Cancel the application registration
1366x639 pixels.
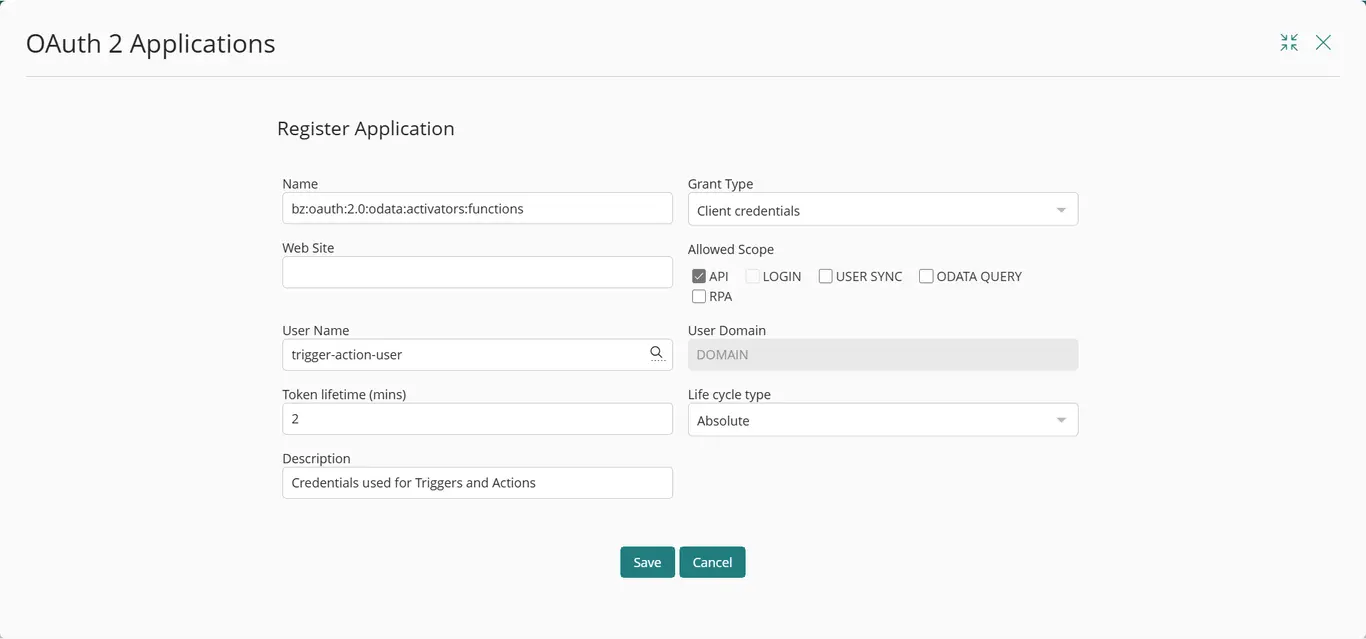coord(712,562)
